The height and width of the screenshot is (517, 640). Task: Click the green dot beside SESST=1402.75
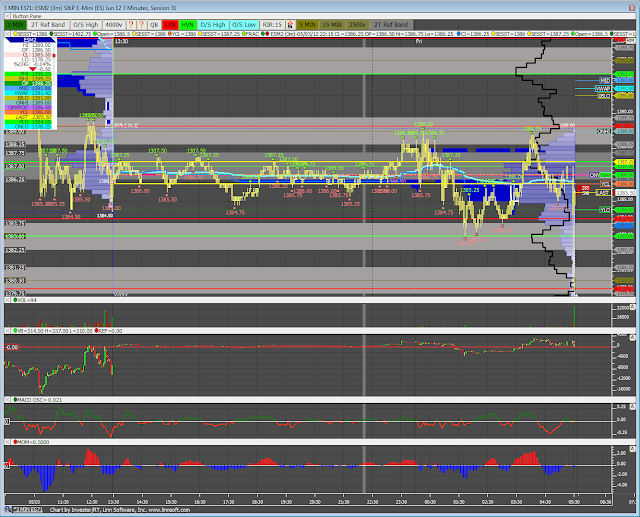click(x=51, y=34)
